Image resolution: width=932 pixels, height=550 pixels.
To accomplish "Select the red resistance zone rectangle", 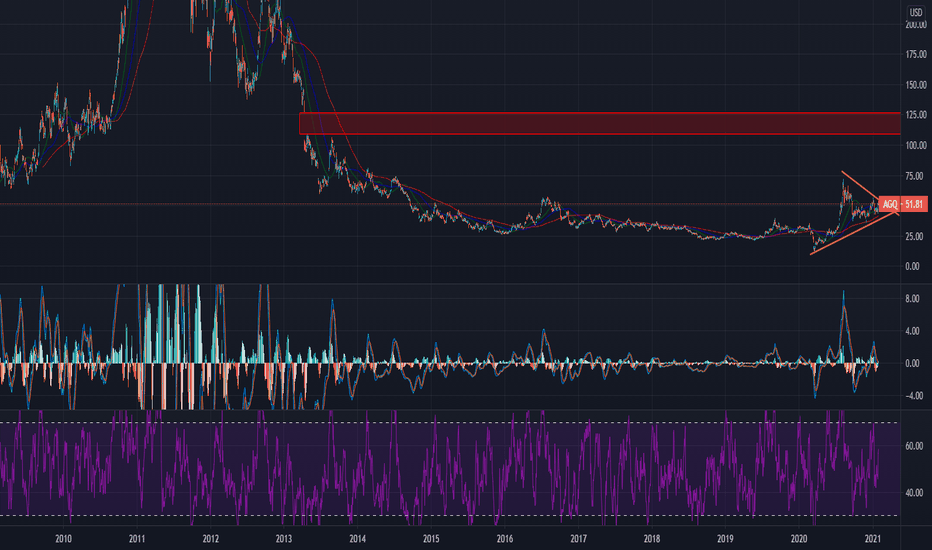I will (x=600, y=123).
